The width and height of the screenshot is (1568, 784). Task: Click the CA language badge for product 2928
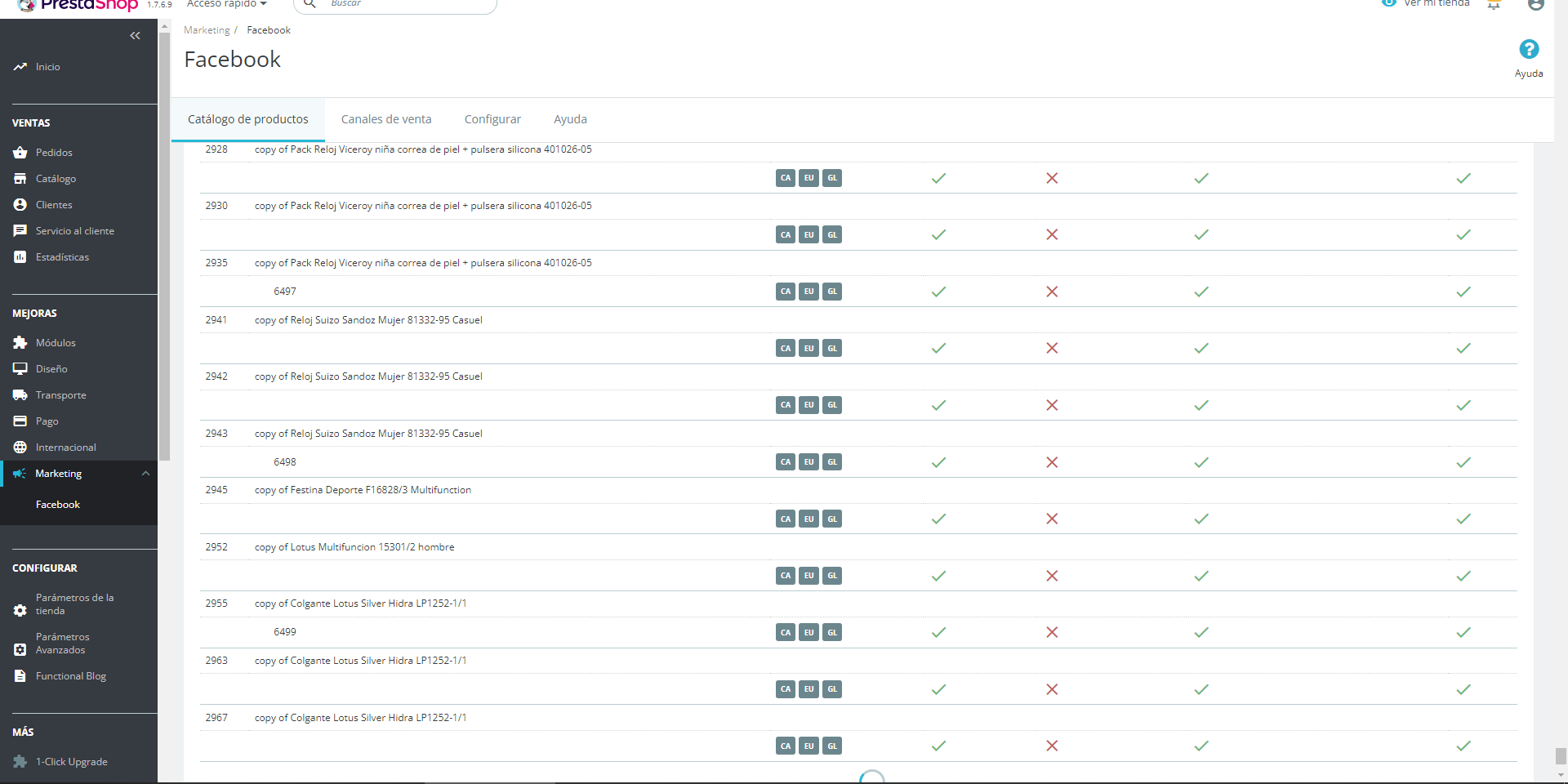pyautogui.click(x=786, y=178)
